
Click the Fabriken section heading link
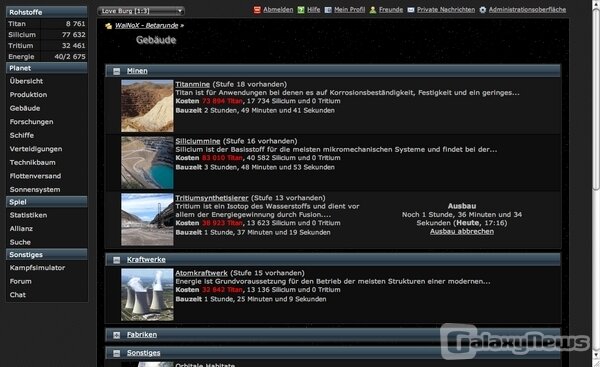tap(142, 335)
